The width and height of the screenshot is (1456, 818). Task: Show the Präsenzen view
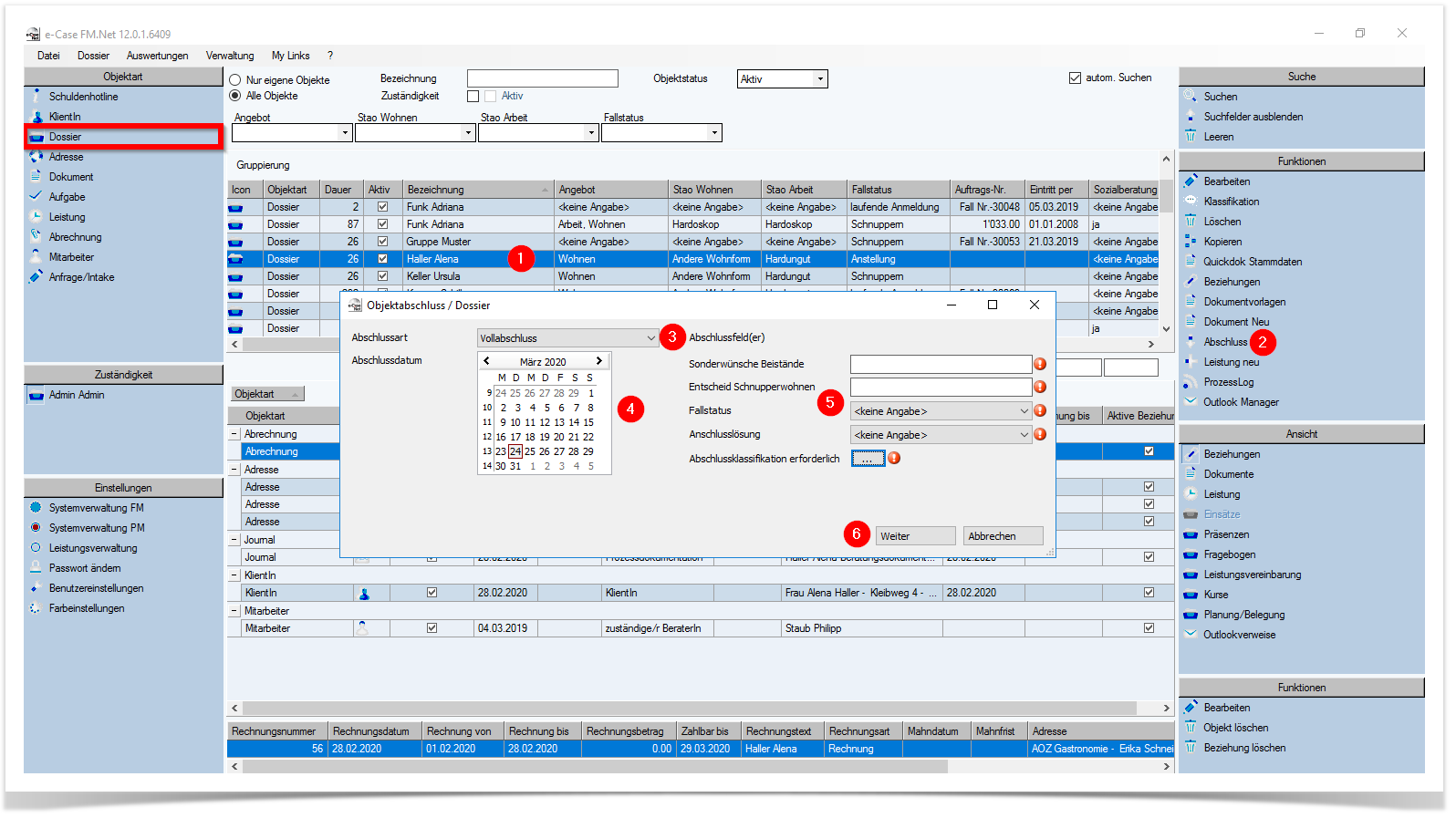[x=1226, y=534]
